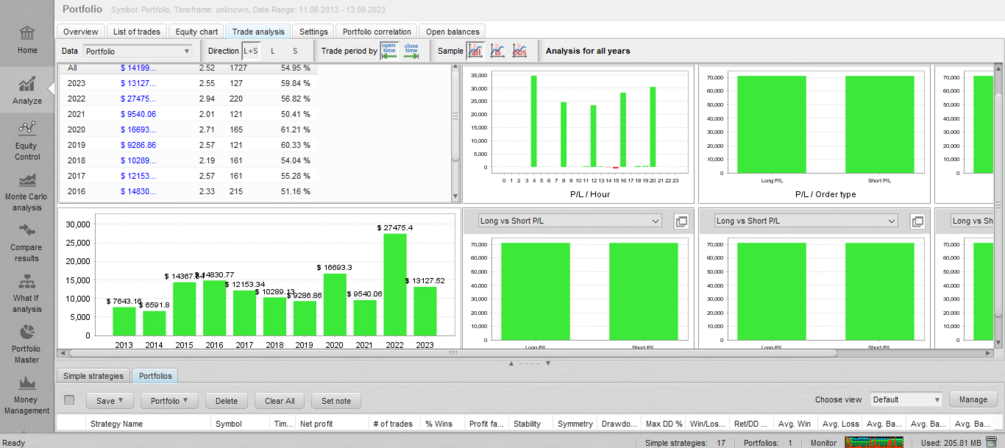Open What If analysis
Screen dimensions: 1005x448
click(27, 293)
